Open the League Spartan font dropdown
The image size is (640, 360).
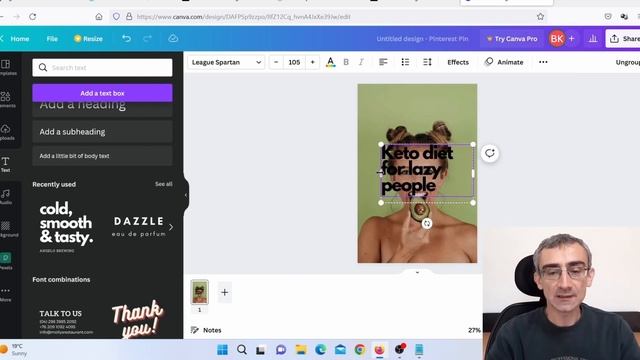[226, 62]
